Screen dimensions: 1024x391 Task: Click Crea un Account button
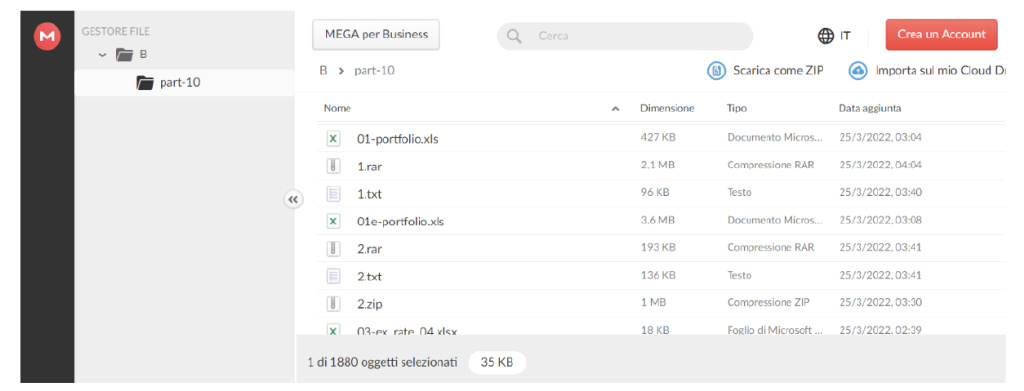click(941, 35)
